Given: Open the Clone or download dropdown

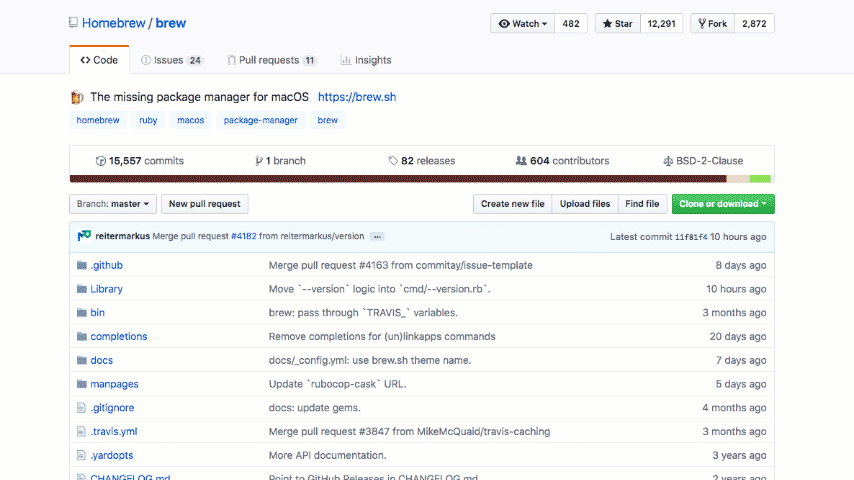Looking at the screenshot, I should coord(723,204).
